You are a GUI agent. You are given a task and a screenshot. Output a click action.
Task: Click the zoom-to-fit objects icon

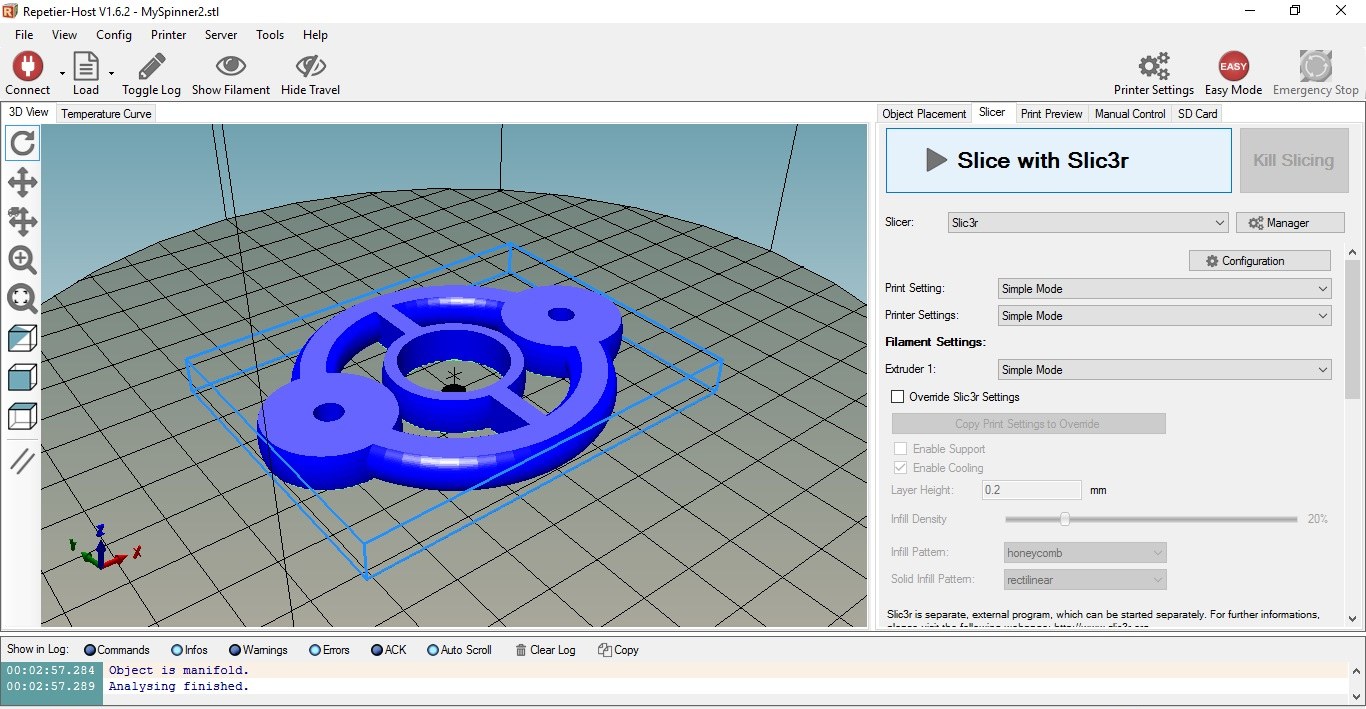[x=22, y=299]
